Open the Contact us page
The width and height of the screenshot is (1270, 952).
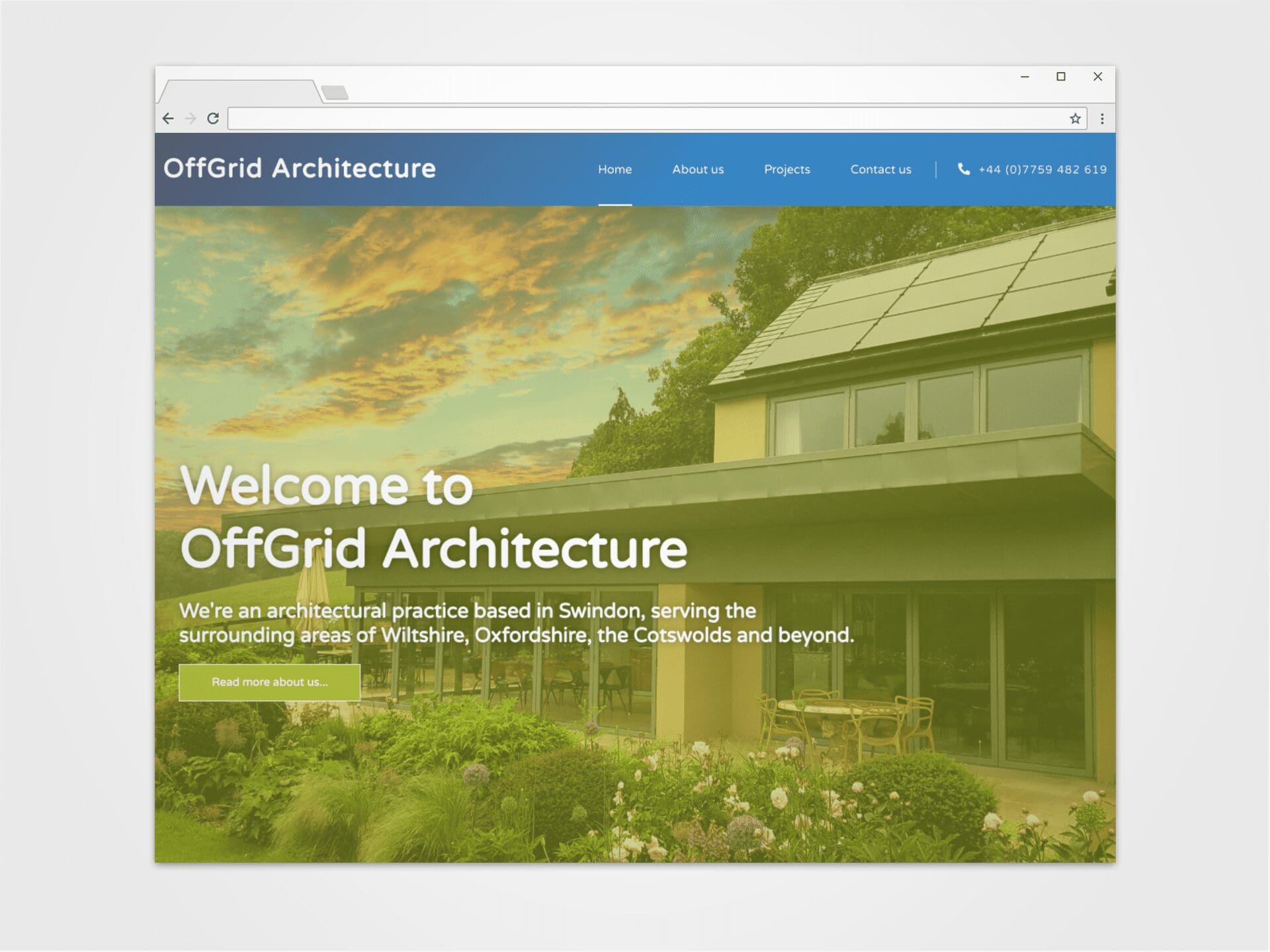(880, 169)
